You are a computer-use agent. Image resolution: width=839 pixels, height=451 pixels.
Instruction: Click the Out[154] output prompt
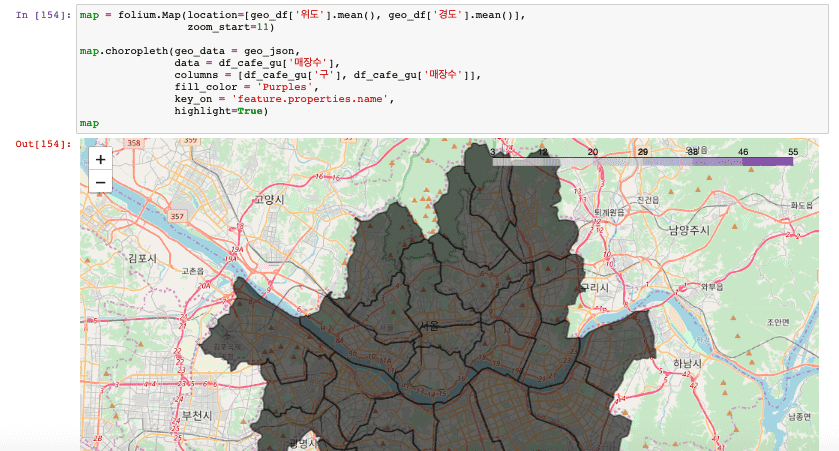(43, 144)
